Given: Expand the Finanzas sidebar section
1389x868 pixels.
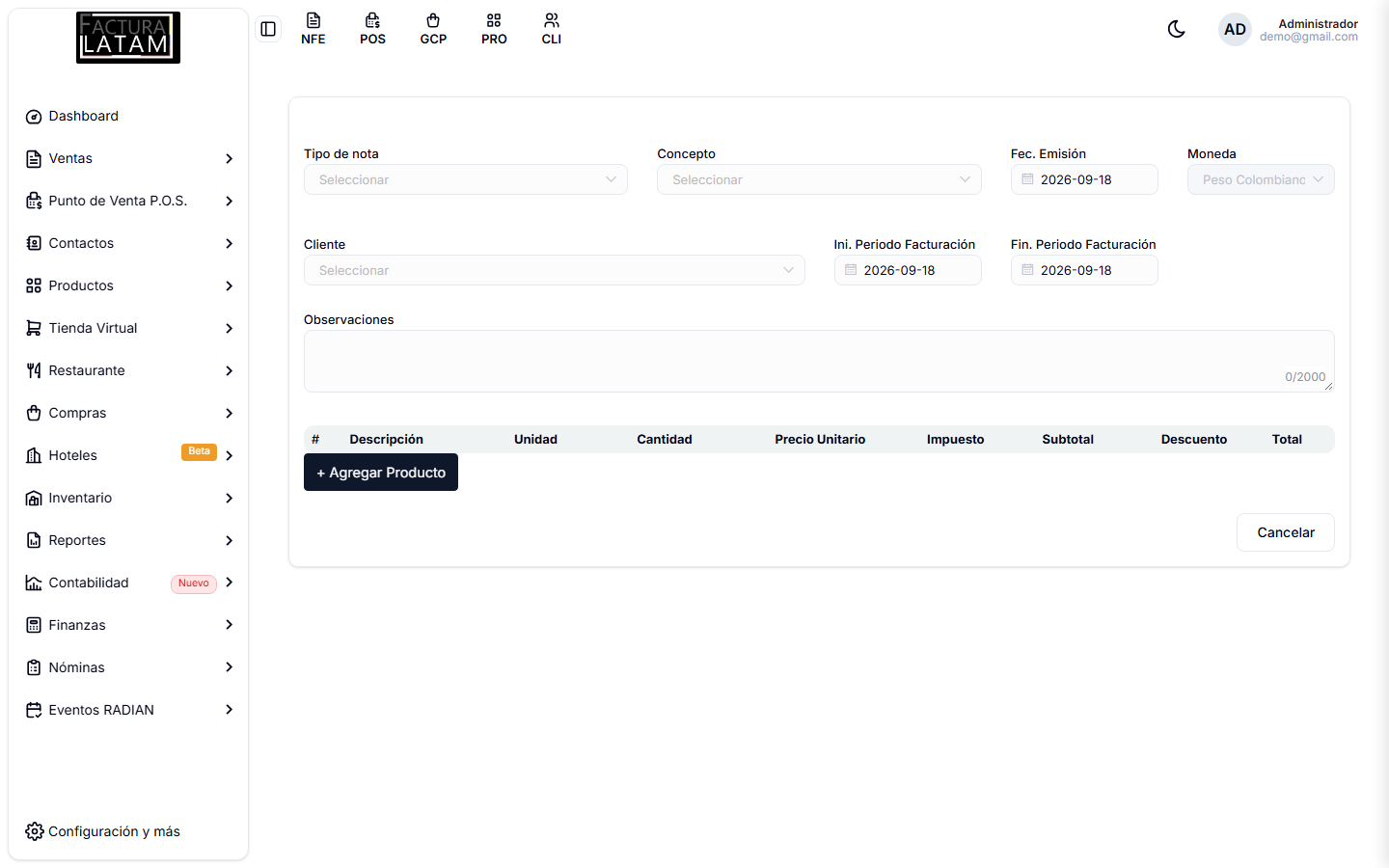Looking at the screenshot, I should point(128,625).
